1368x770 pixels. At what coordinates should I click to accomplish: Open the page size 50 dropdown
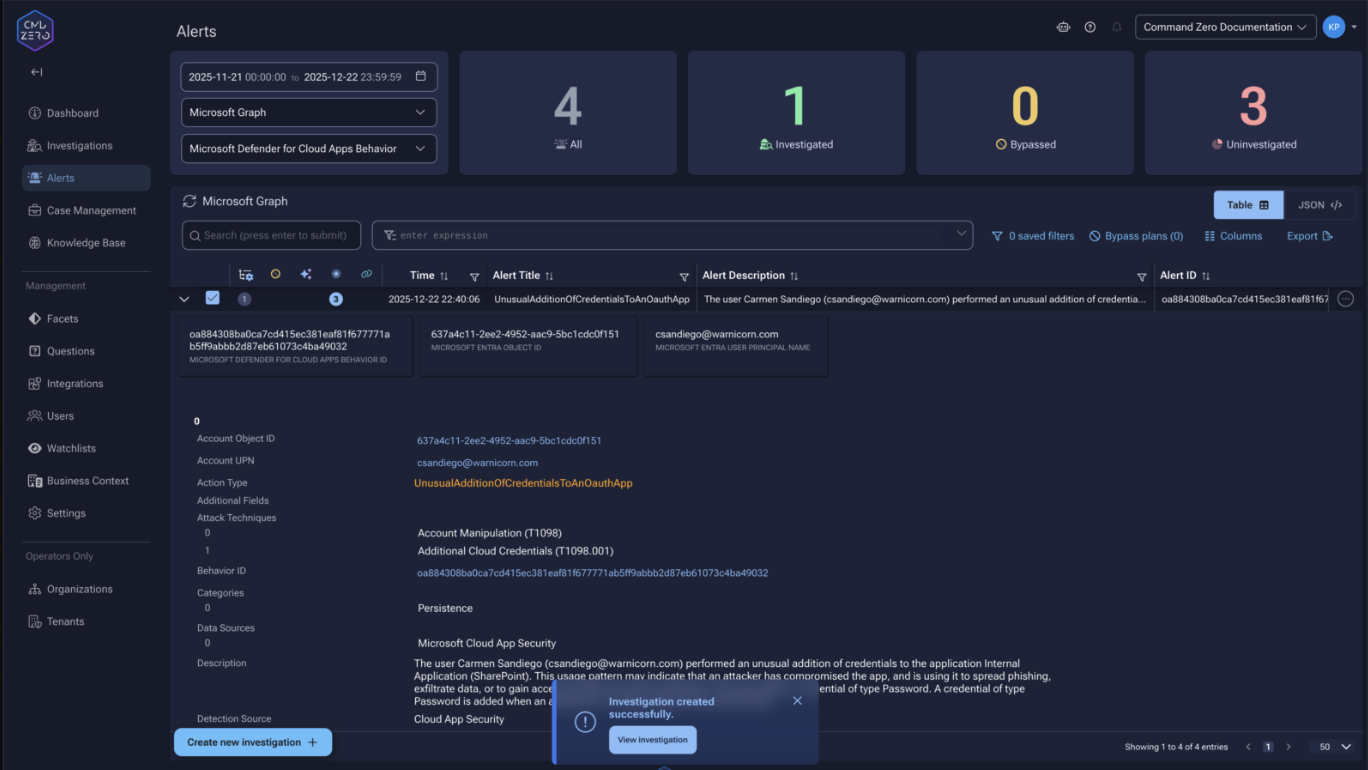pyautogui.click(x=1335, y=747)
